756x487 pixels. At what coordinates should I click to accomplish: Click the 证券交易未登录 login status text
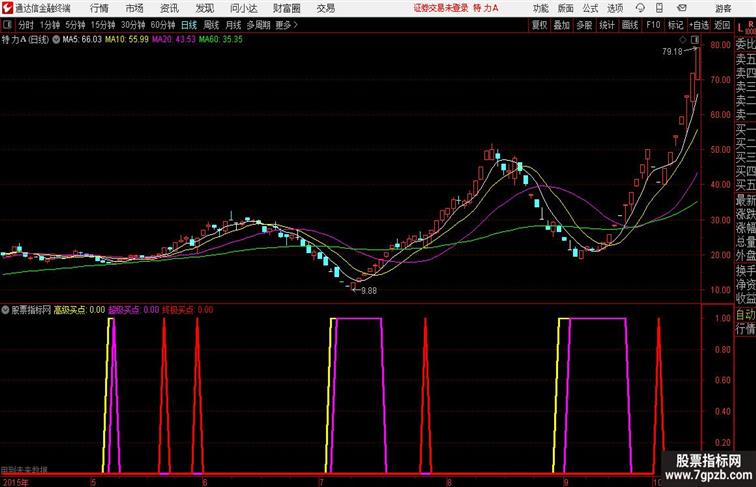[x=441, y=8]
